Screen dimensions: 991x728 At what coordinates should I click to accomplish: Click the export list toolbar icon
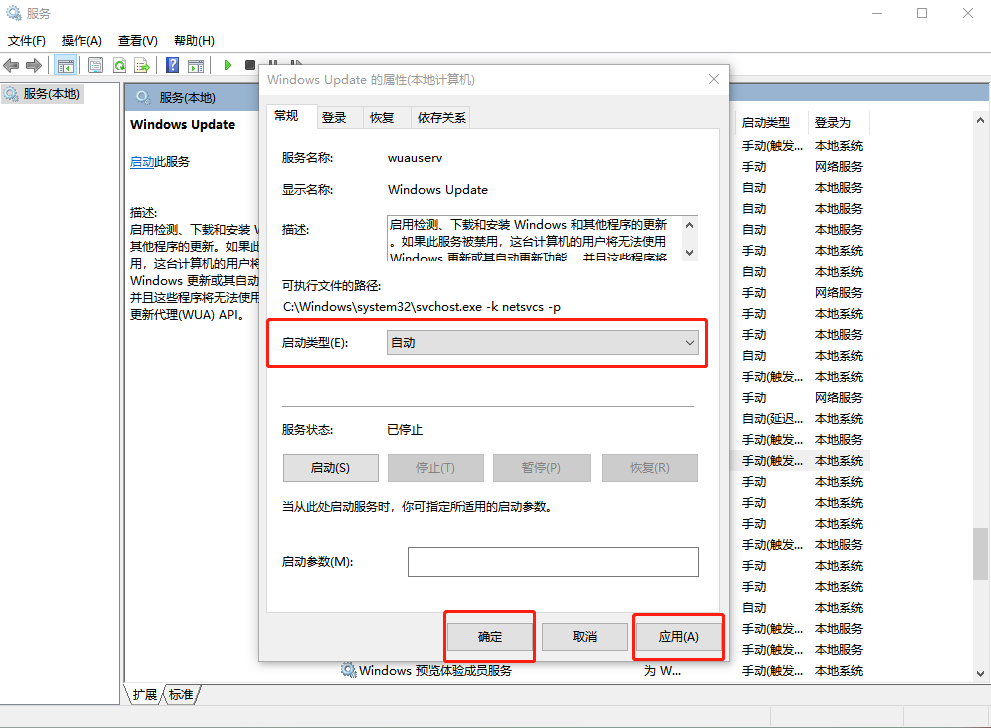click(x=142, y=64)
